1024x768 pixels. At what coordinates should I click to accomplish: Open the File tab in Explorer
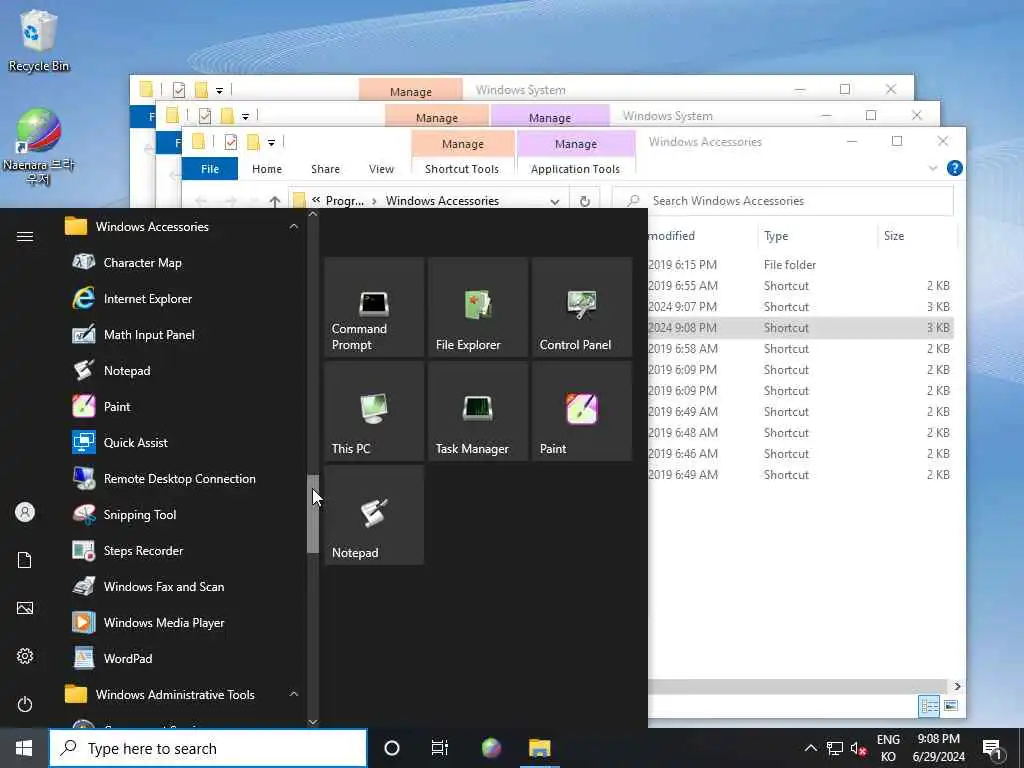click(x=210, y=168)
